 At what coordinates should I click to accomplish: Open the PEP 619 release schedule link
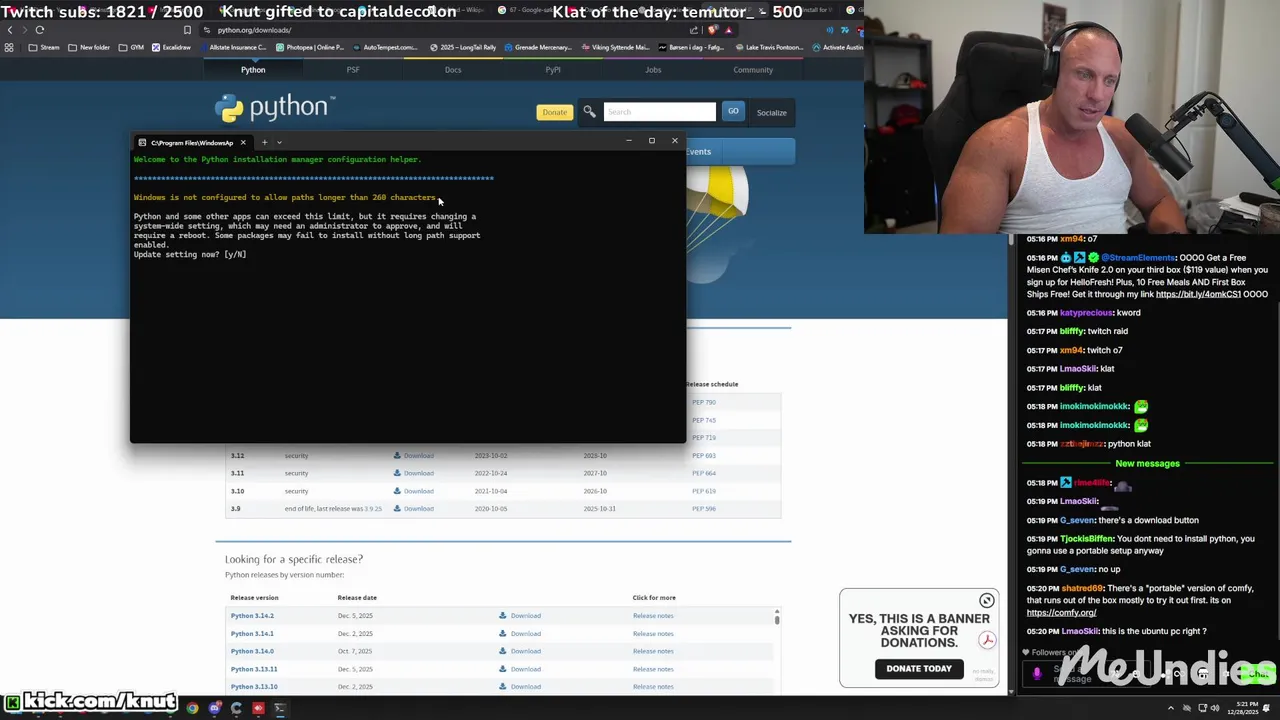click(704, 491)
